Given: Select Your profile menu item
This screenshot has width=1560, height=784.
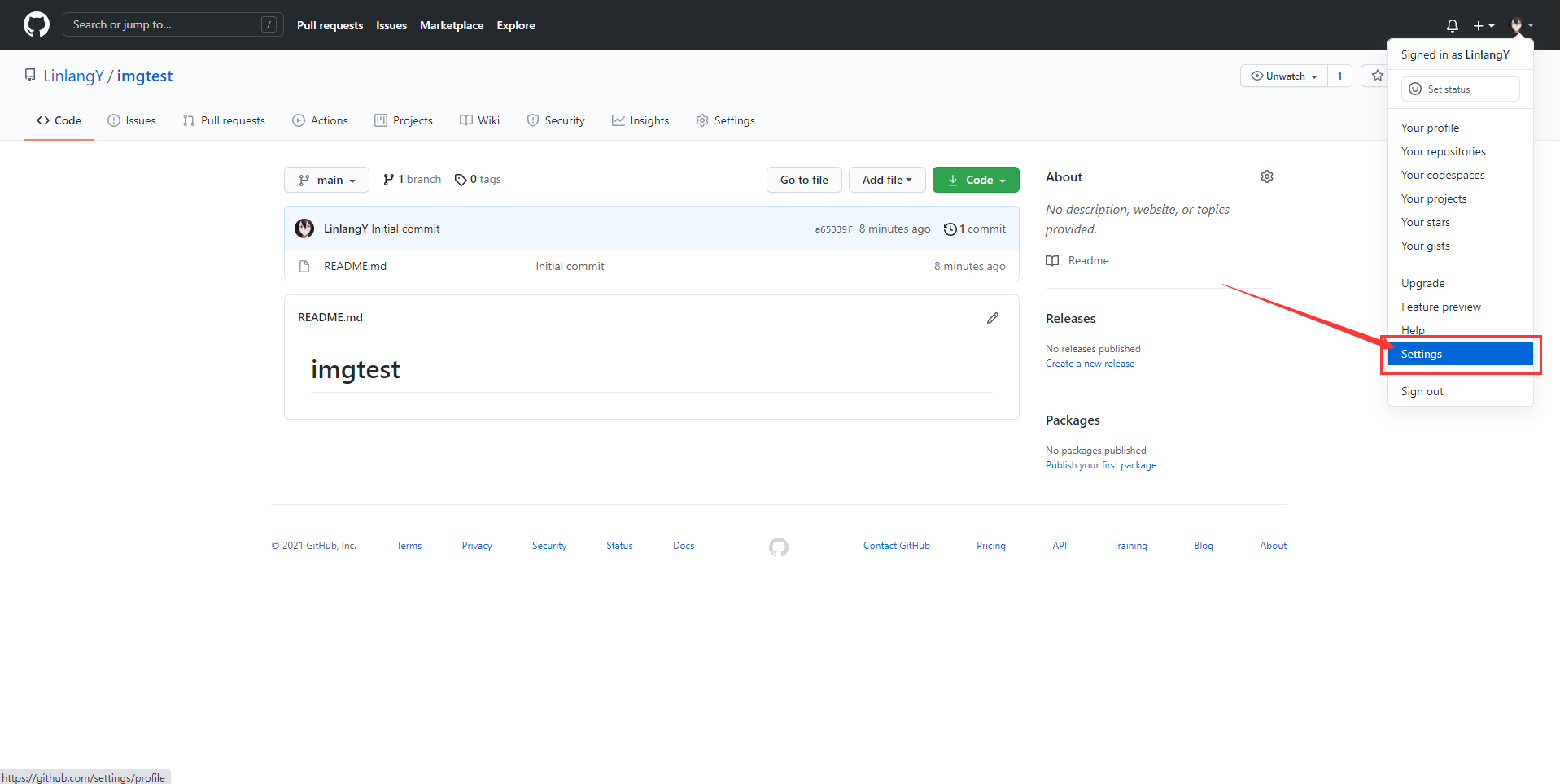Looking at the screenshot, I should pyautogui.click(x=1460, y=128).
